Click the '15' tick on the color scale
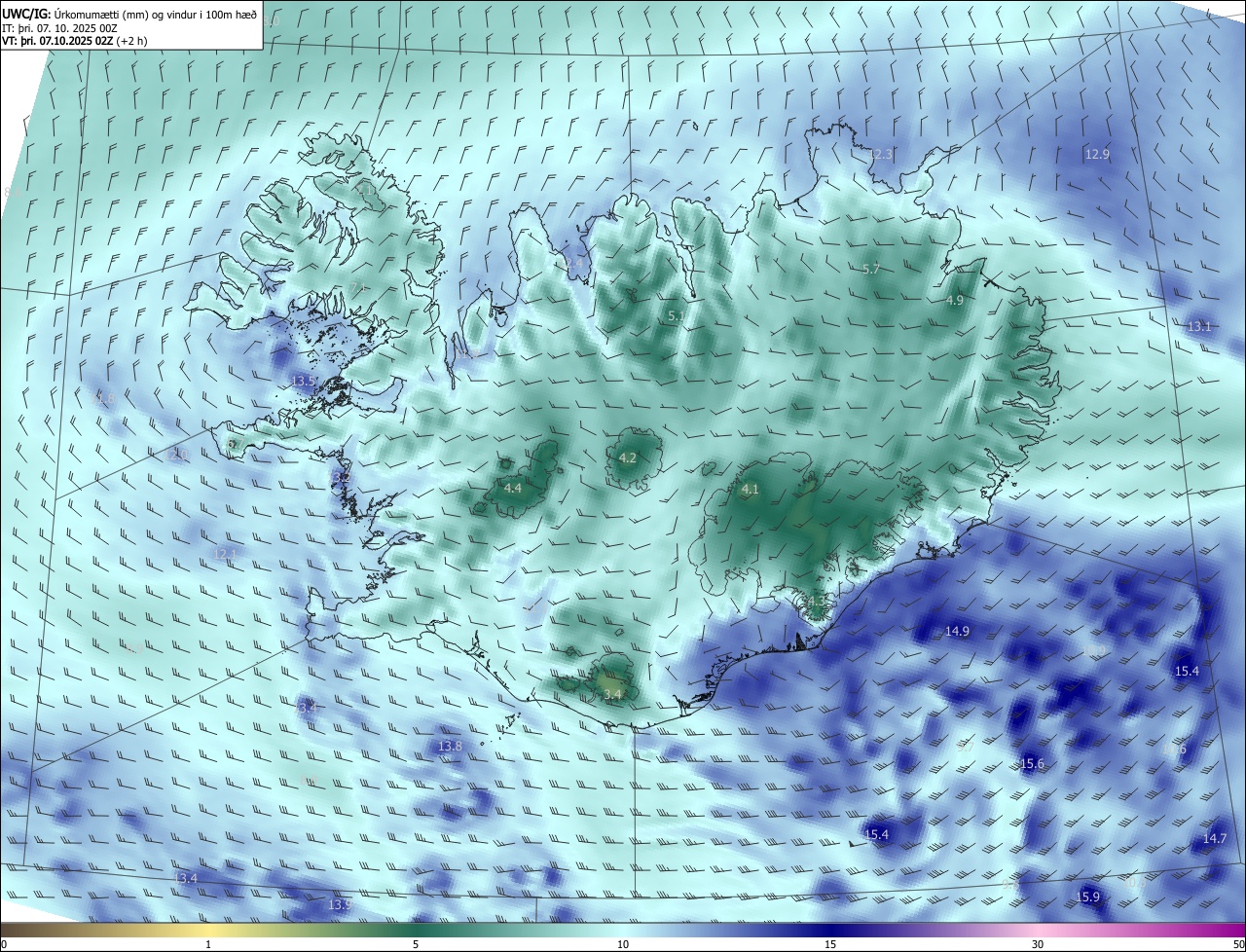The width and height of the screenshot is (1246, 952). 830,944
